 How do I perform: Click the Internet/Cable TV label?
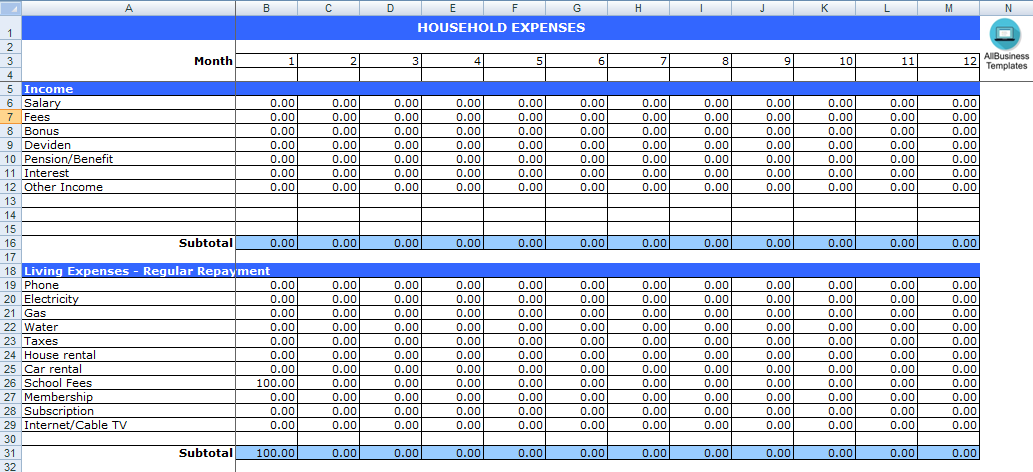click(75, 425)
